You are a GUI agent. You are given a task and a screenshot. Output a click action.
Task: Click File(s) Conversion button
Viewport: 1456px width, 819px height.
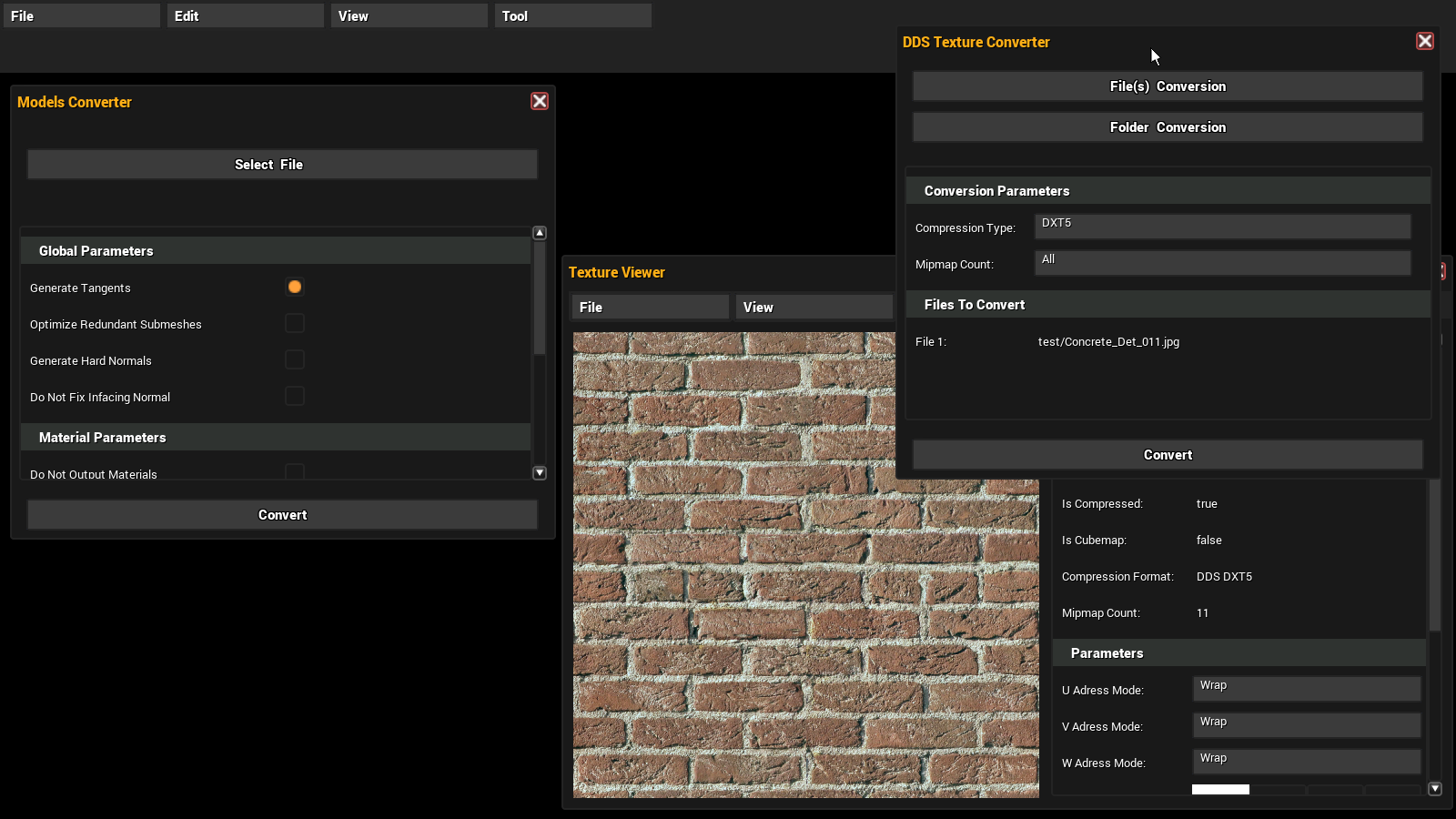click(1168, 86)
